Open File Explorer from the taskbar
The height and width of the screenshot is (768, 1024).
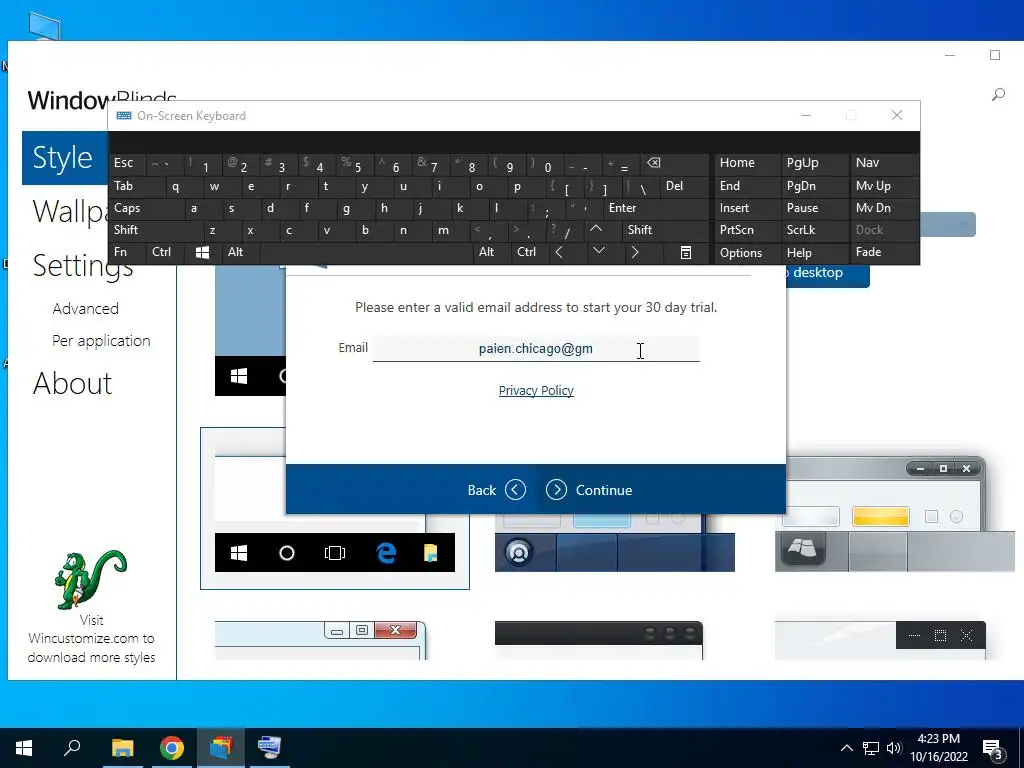tap(122, 748)
